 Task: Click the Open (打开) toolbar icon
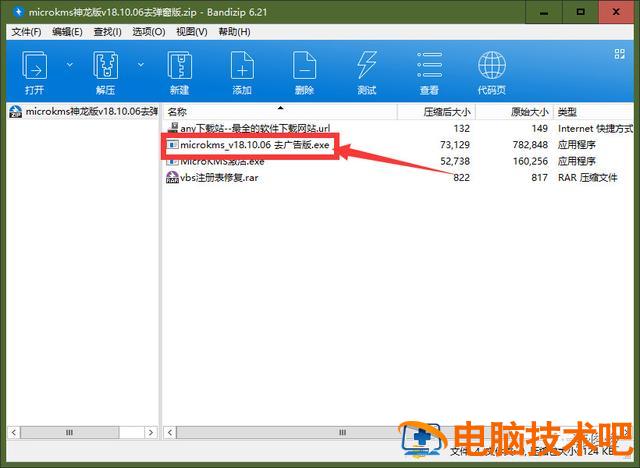click(x=34, y=65)
